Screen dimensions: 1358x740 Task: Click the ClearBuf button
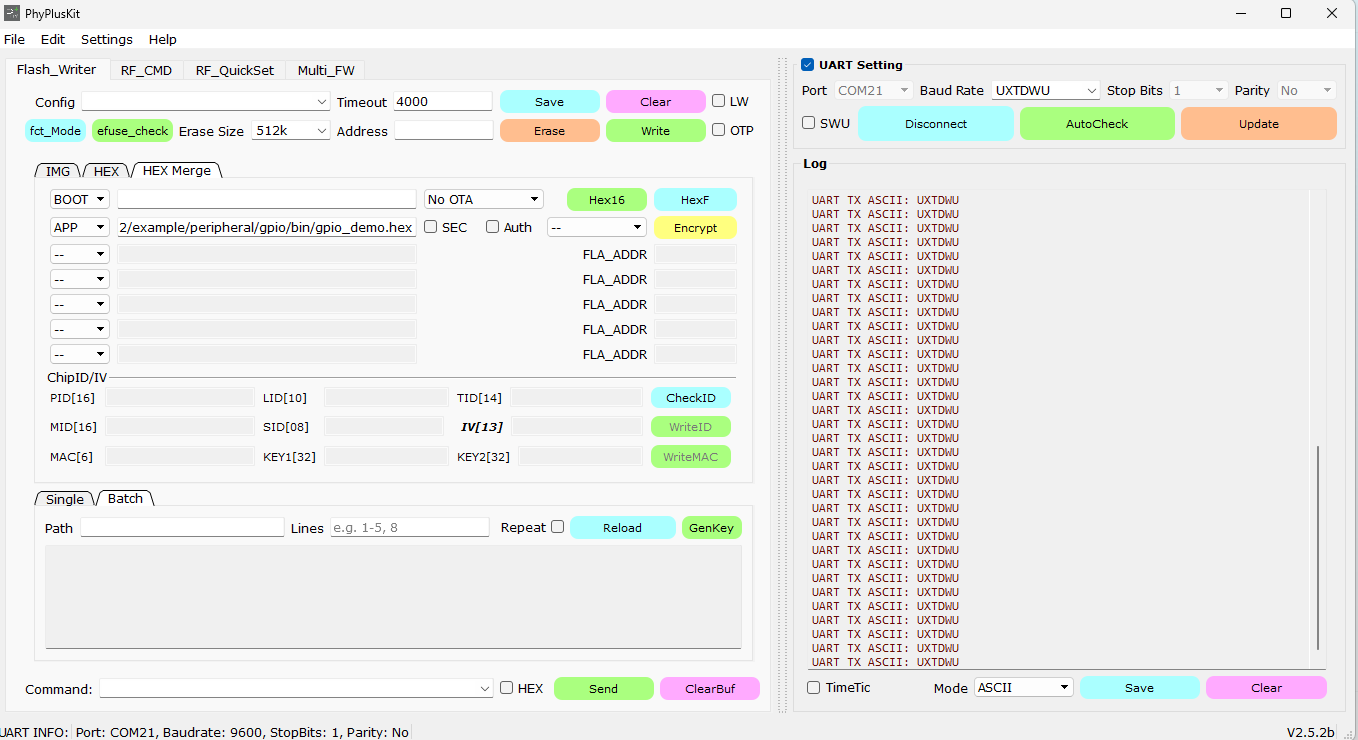[710, 688]
